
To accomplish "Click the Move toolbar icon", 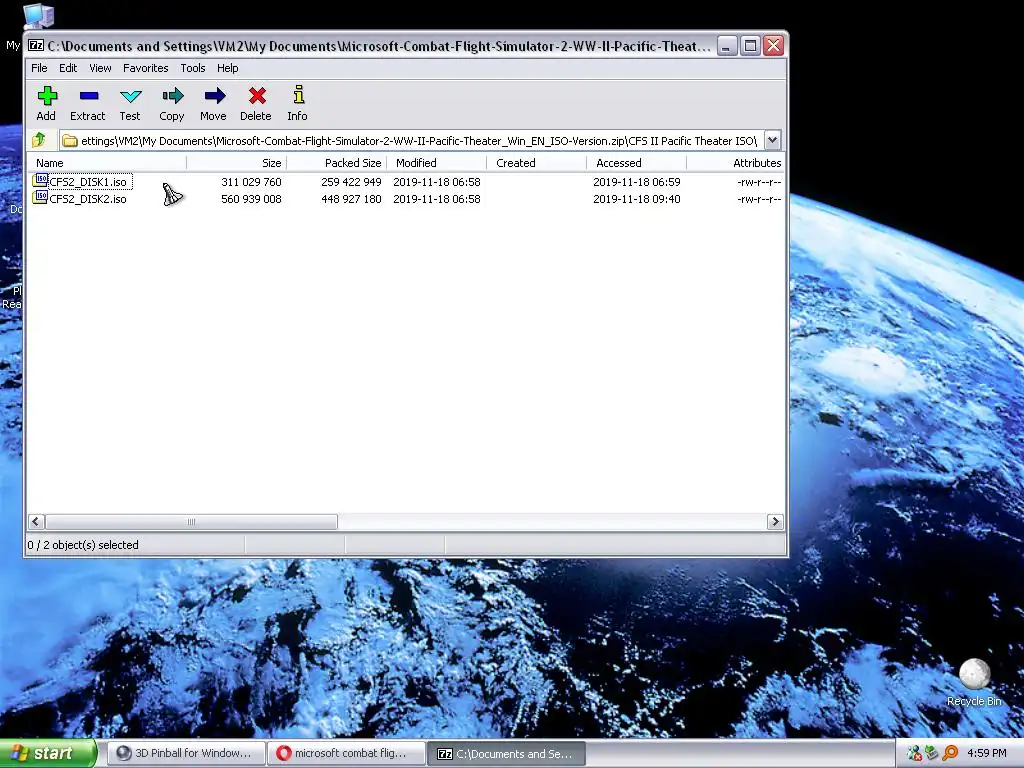I will click(x=214, y=97).
